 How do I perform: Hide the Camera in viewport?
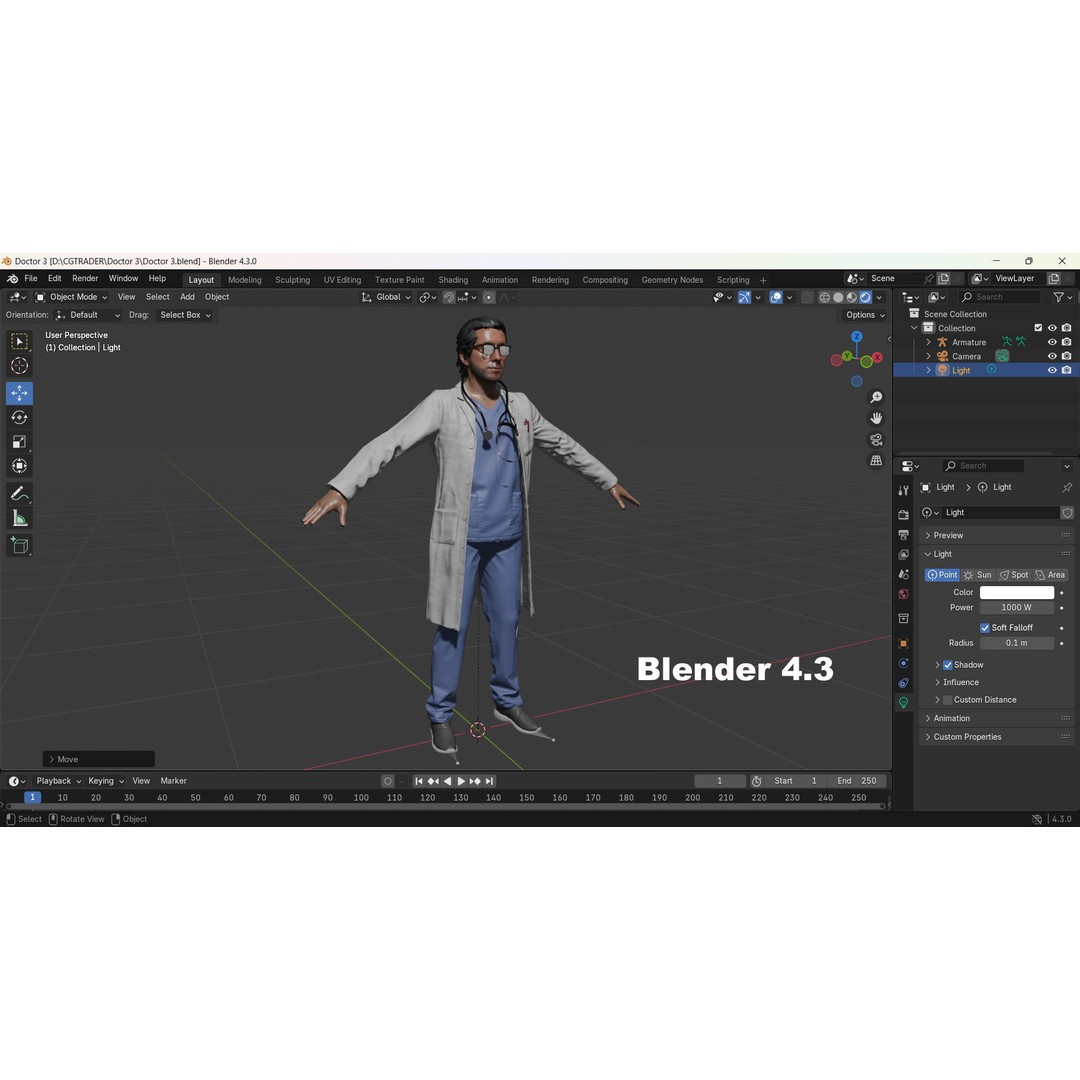(1052, 356)
